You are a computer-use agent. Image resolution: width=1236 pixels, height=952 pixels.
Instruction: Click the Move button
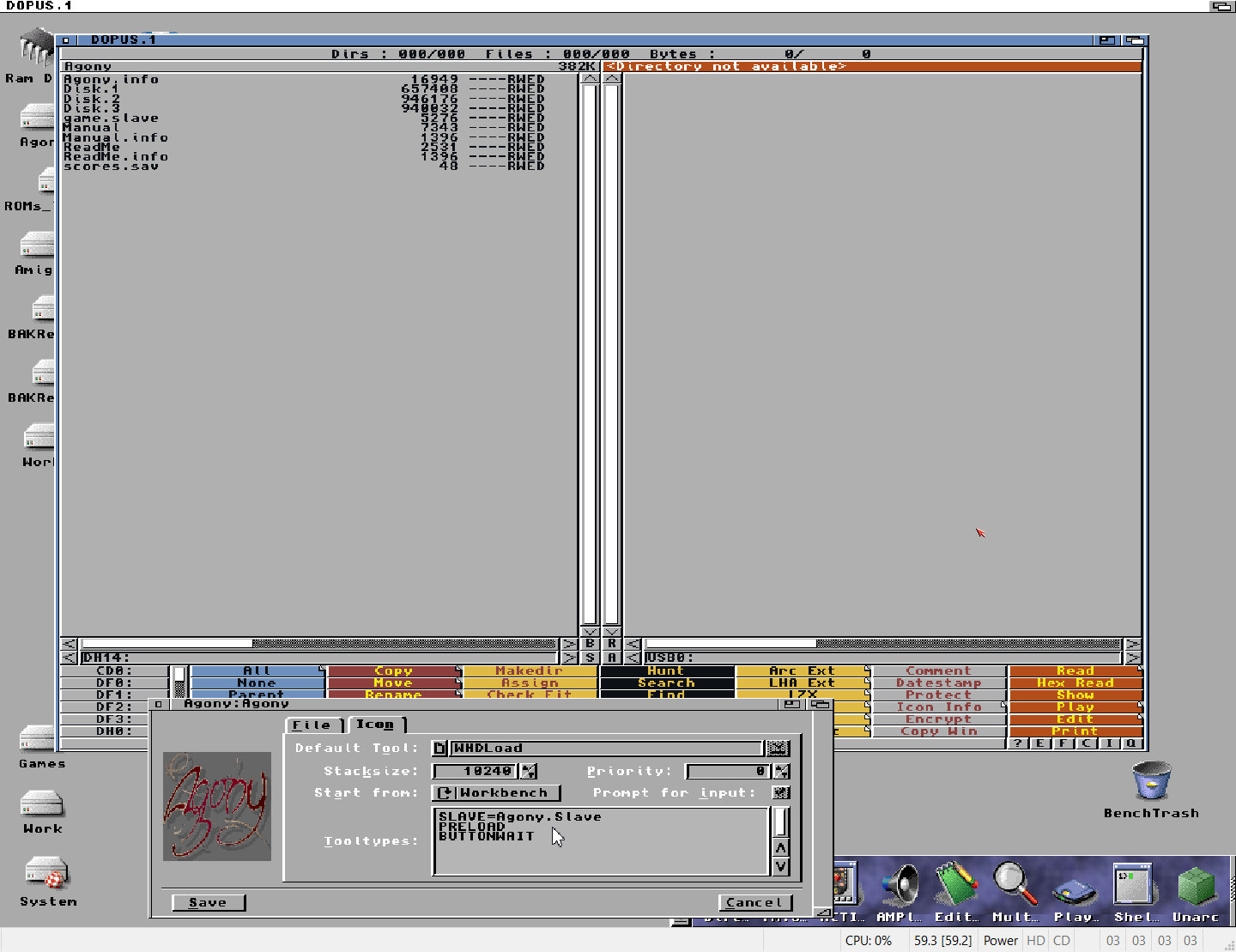pos(393,682)
